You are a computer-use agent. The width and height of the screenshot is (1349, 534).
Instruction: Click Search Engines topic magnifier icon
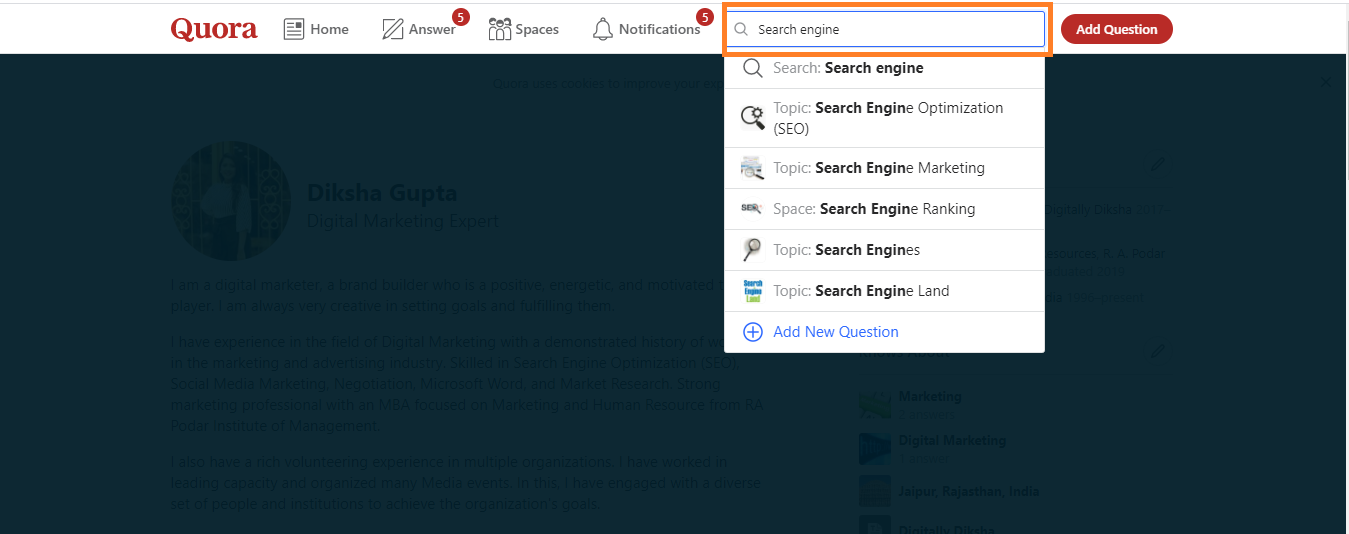(x=752, y=250)
